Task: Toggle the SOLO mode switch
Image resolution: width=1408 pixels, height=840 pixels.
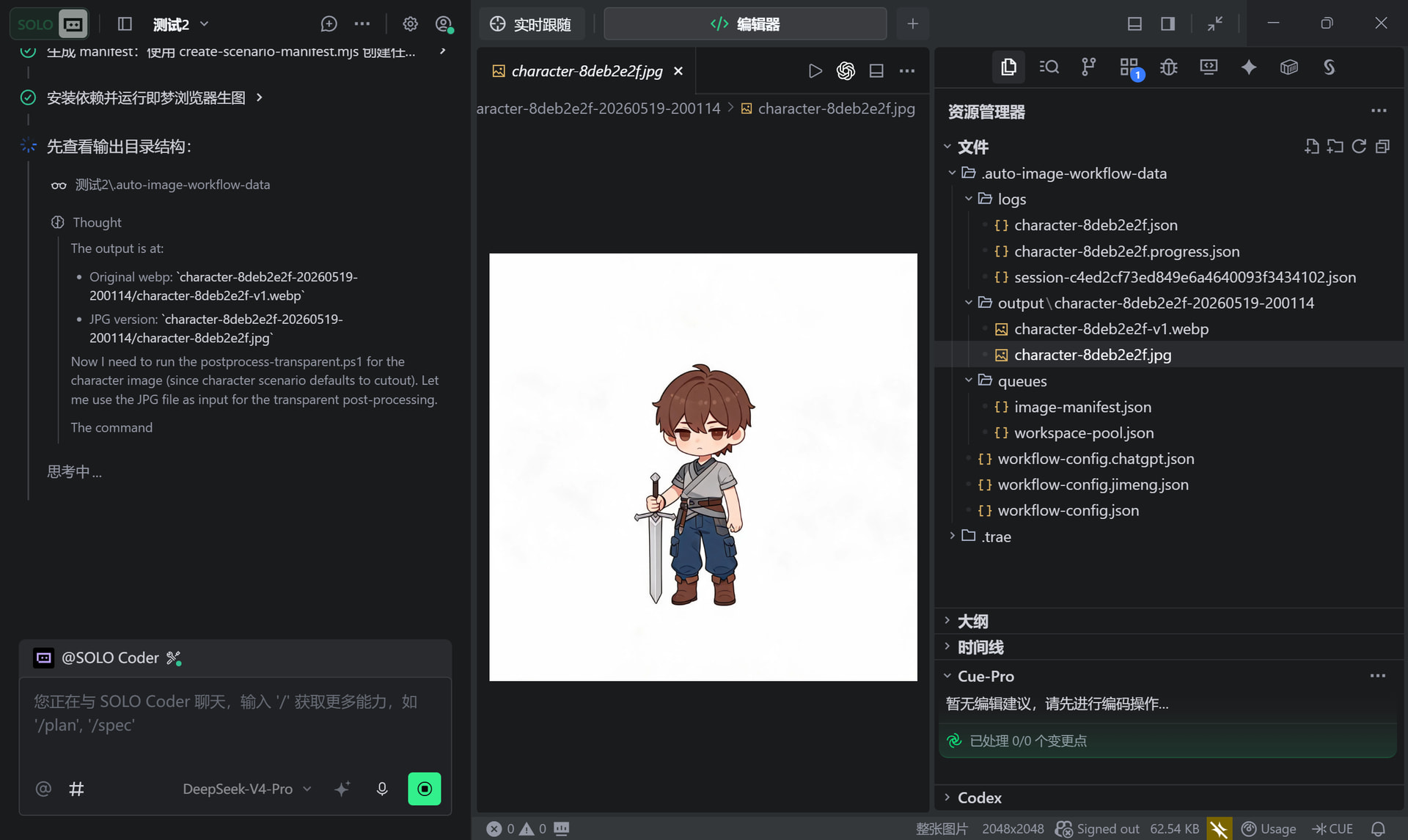Action: coord(50,24)
